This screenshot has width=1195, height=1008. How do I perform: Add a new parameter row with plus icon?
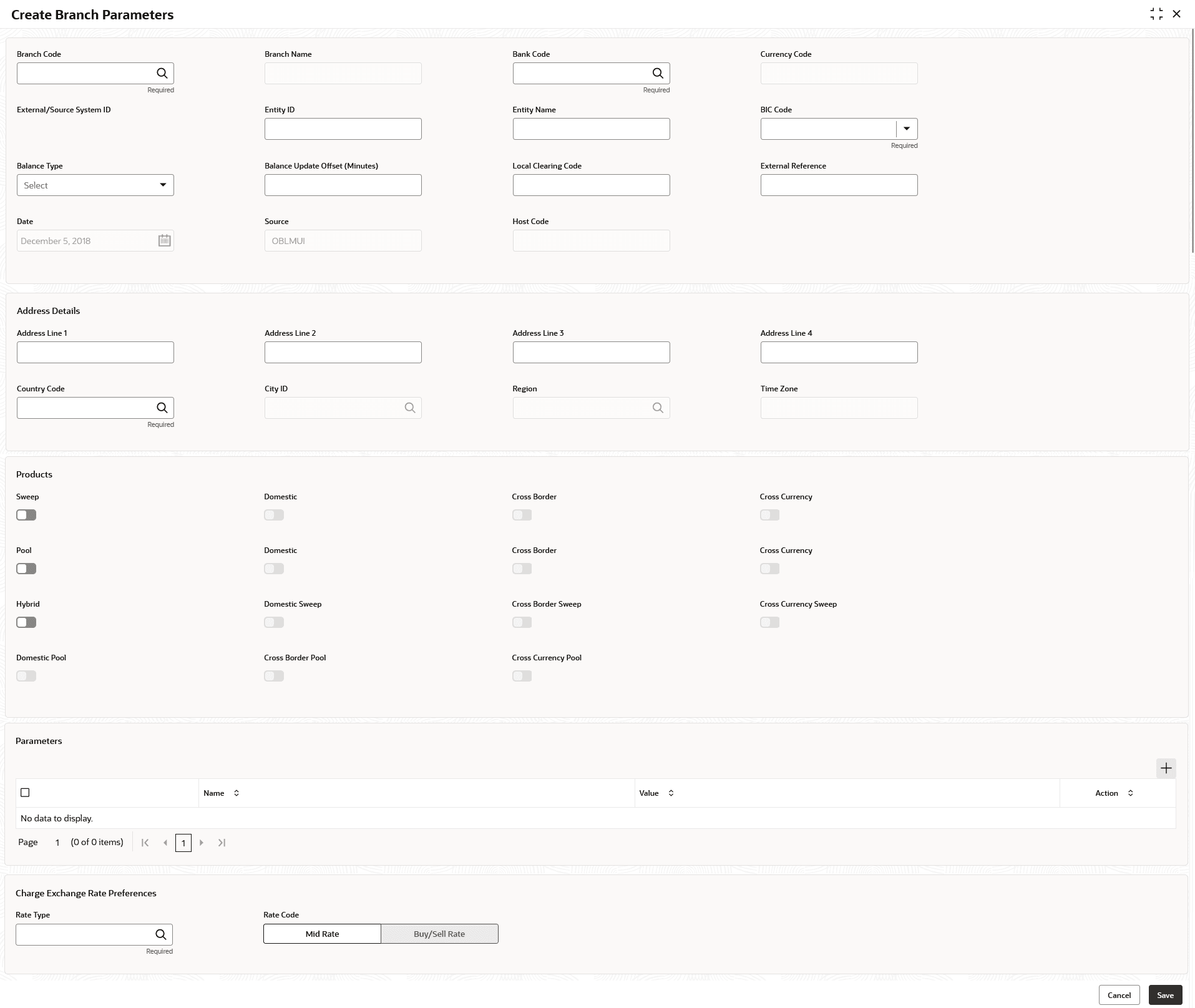1166,768
